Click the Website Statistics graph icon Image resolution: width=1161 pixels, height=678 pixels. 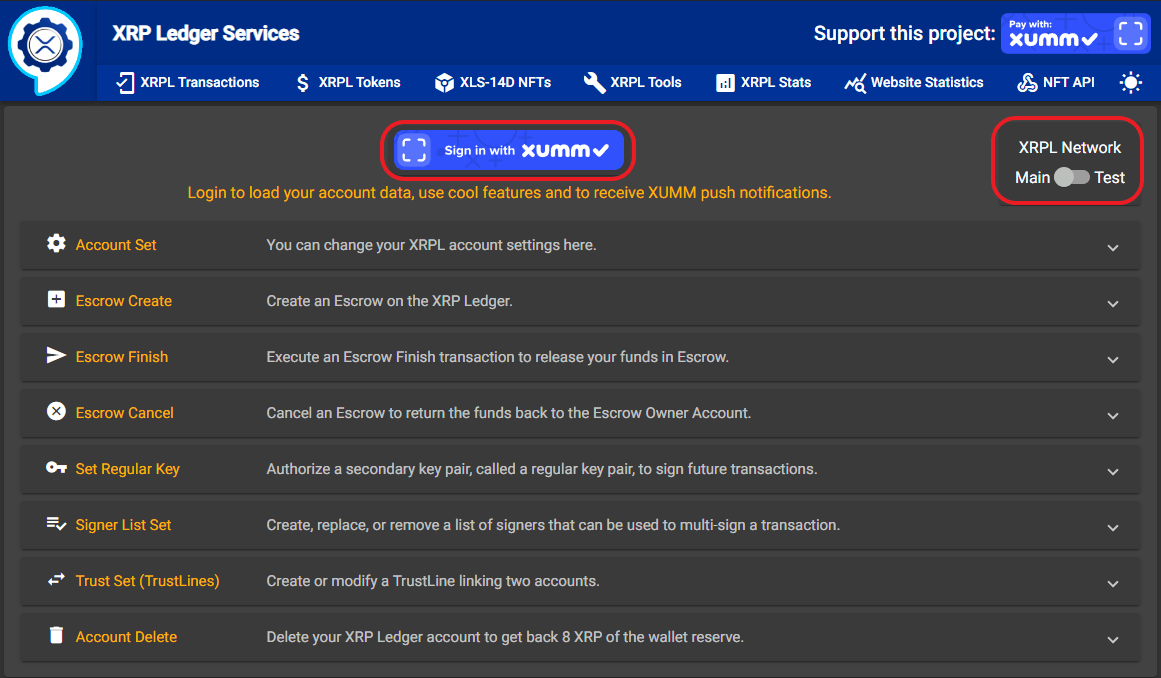[x=855, y=84]
